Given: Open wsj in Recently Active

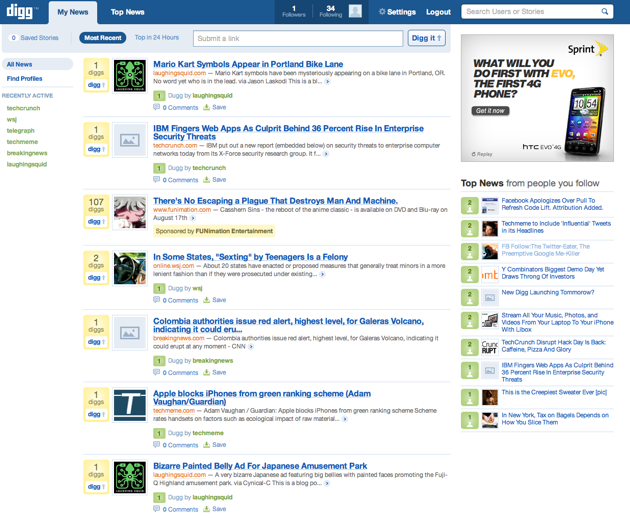Looking at the screenshot, I should click(12, 119).
